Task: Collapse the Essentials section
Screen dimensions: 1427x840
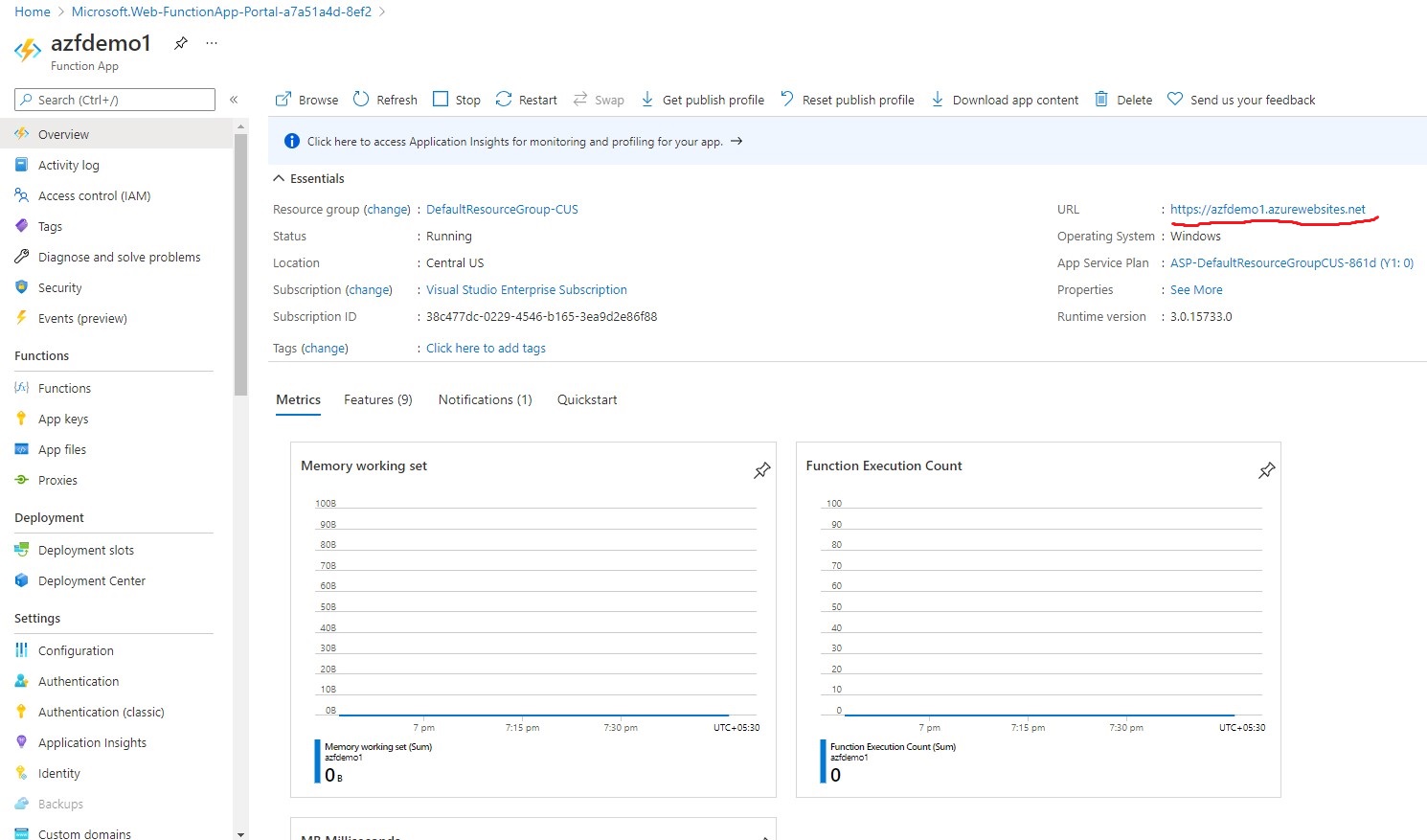Action: click(279, 179)
